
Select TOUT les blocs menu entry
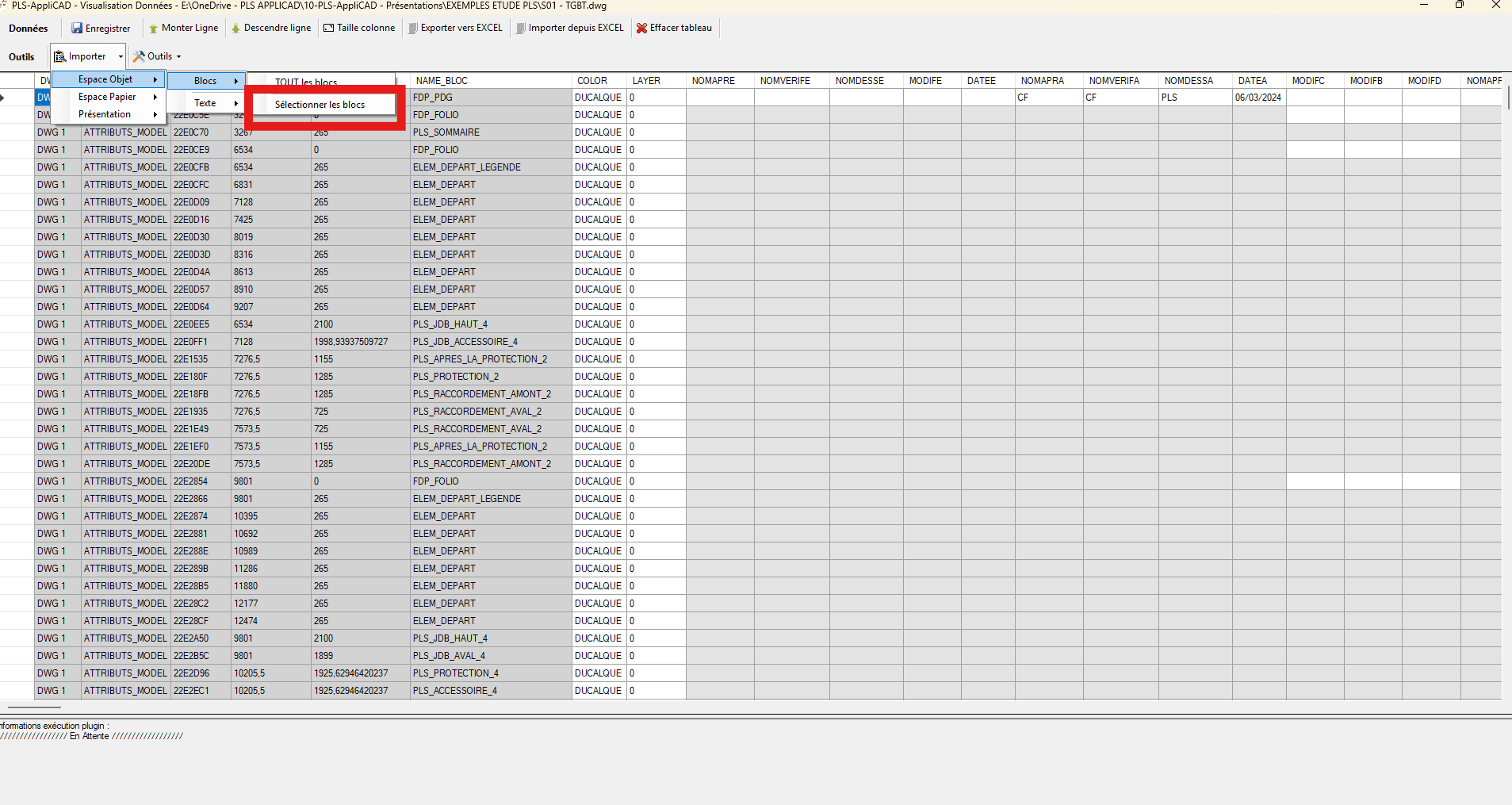306,82
